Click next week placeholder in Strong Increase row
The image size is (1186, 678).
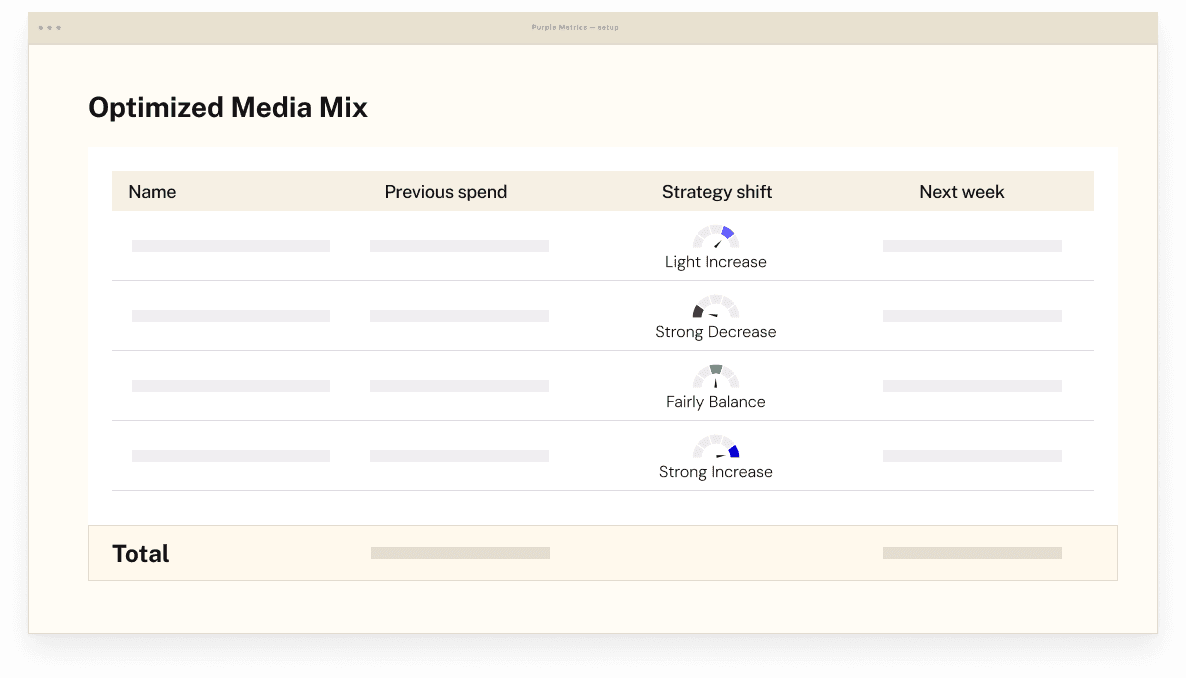972,456
